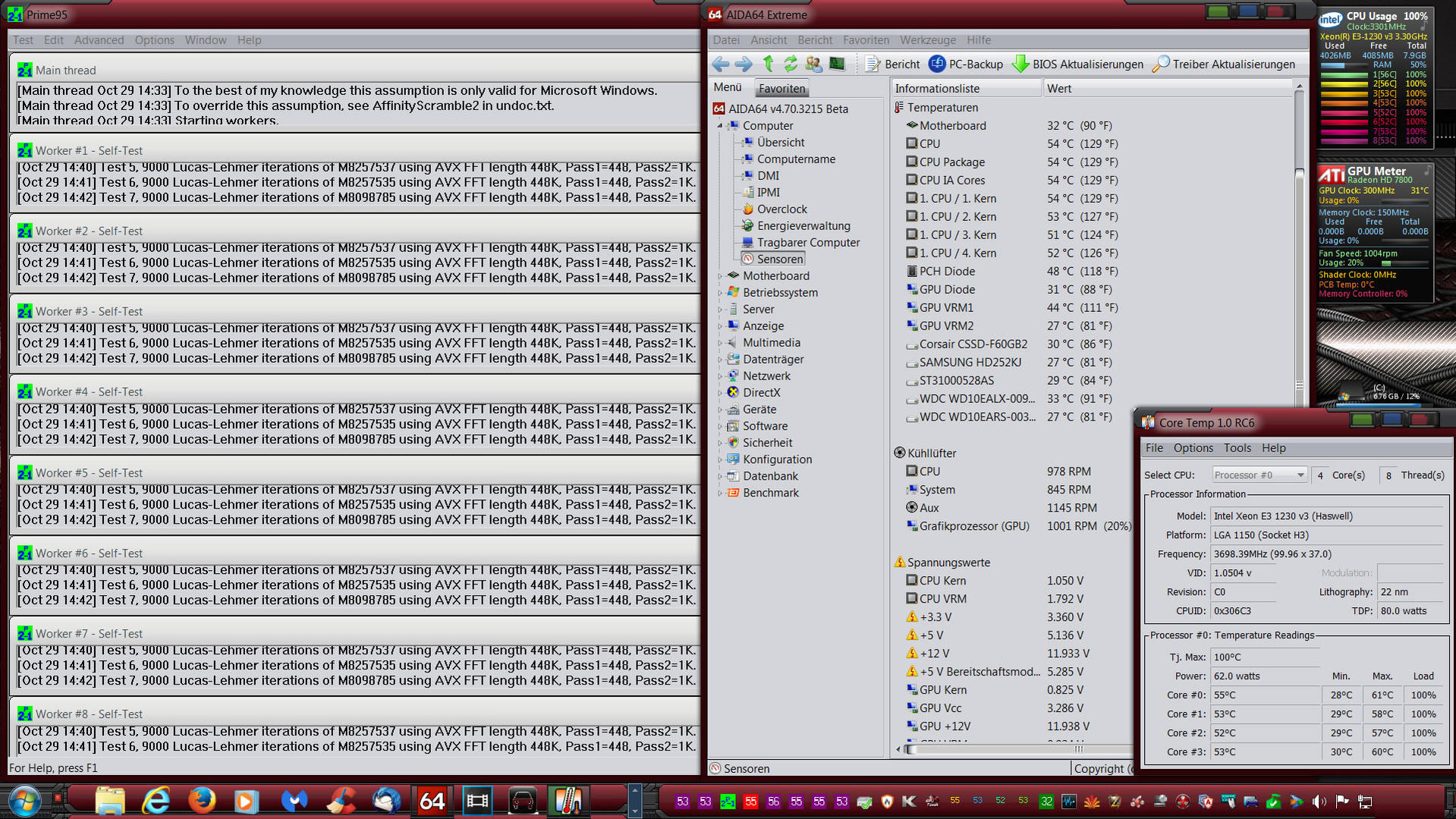Open BIOS Aktualisierungen

pos(1078,65)
